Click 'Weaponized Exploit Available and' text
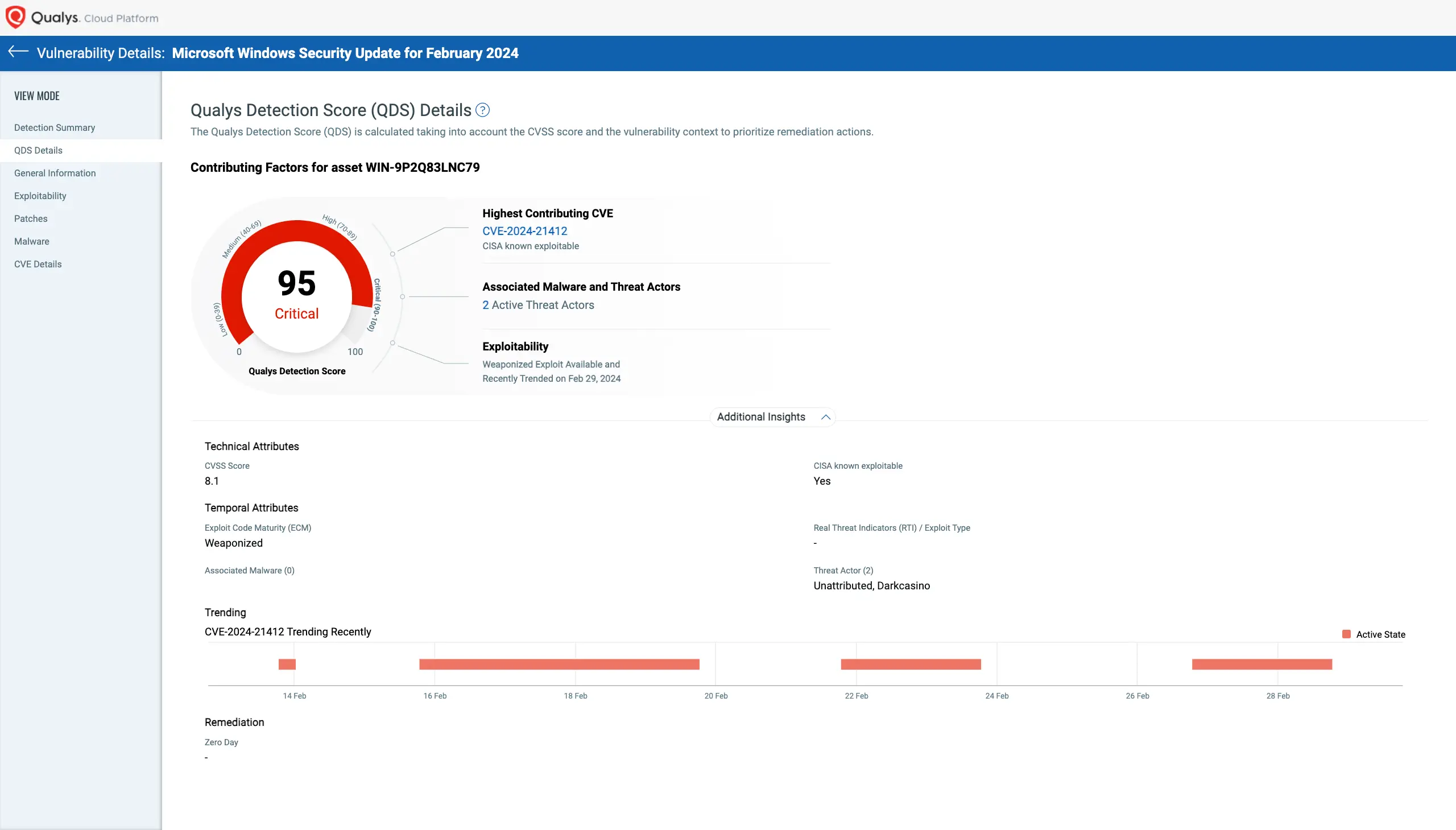The image size is (1456, 830). click(551, 364)
